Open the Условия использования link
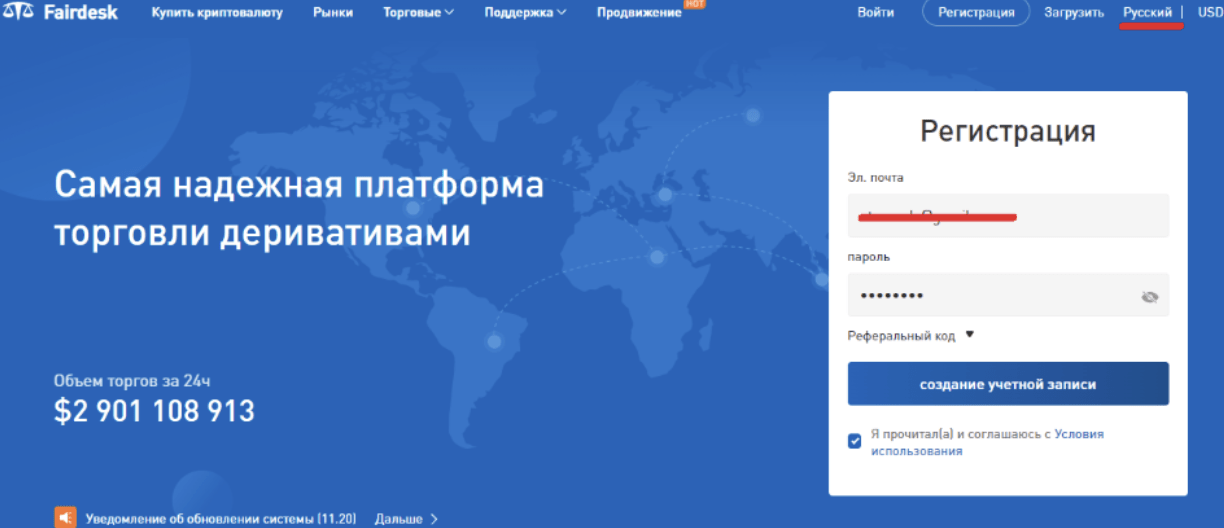Screen dimensions: 1224x528 (x=987, y=442)
